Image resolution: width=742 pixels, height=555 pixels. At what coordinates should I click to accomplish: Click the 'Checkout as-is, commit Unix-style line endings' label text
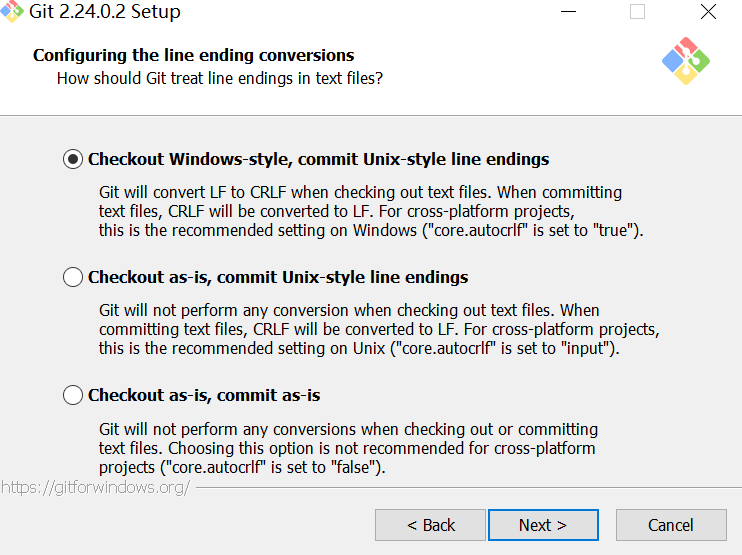[x=278, y=277]
